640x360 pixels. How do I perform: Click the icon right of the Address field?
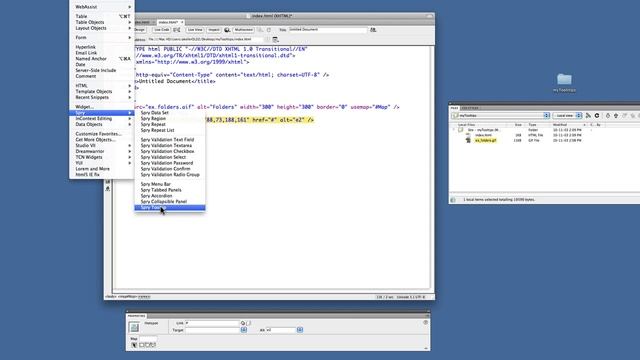coord(276,40)
